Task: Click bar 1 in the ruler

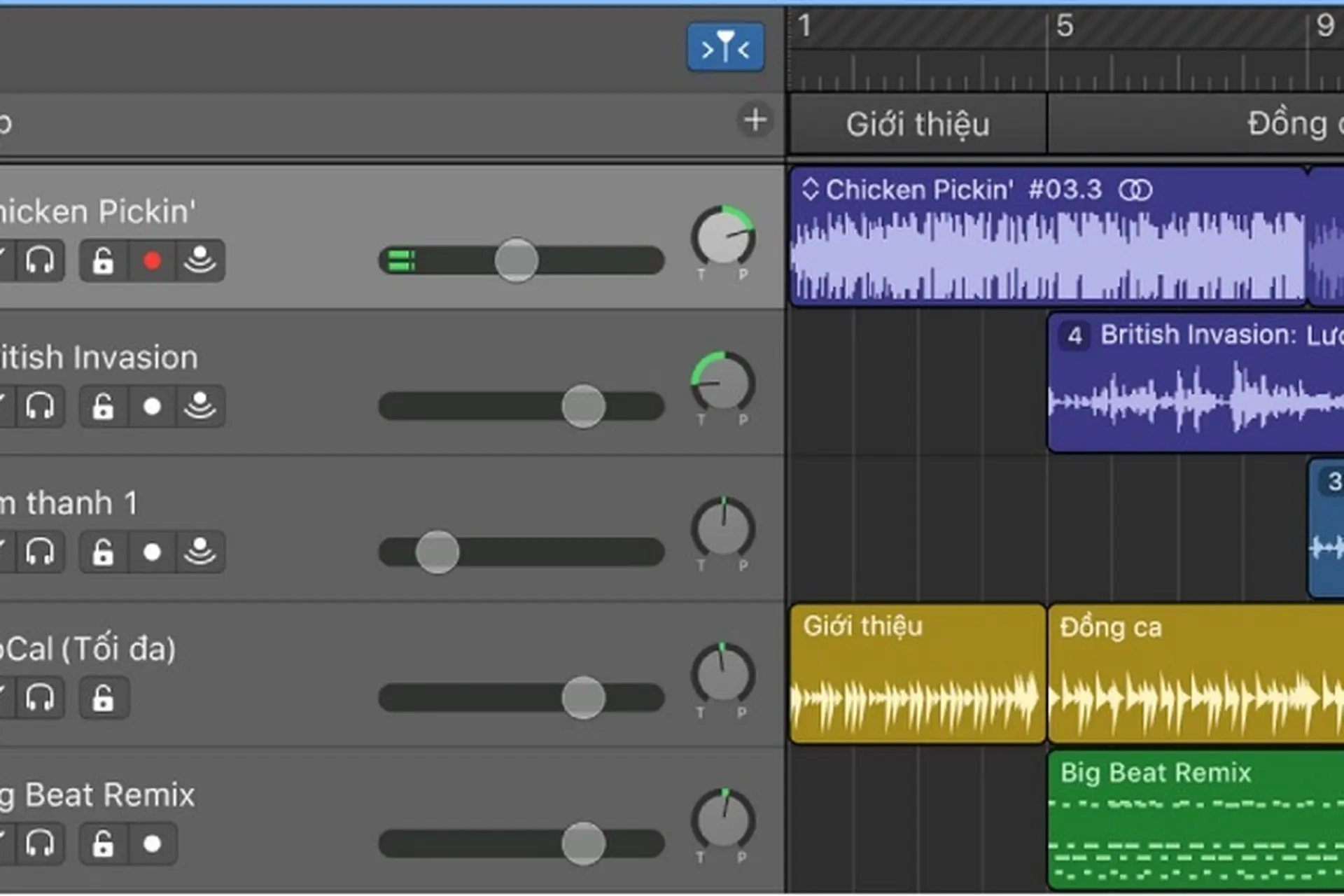Action: point(805,26)
